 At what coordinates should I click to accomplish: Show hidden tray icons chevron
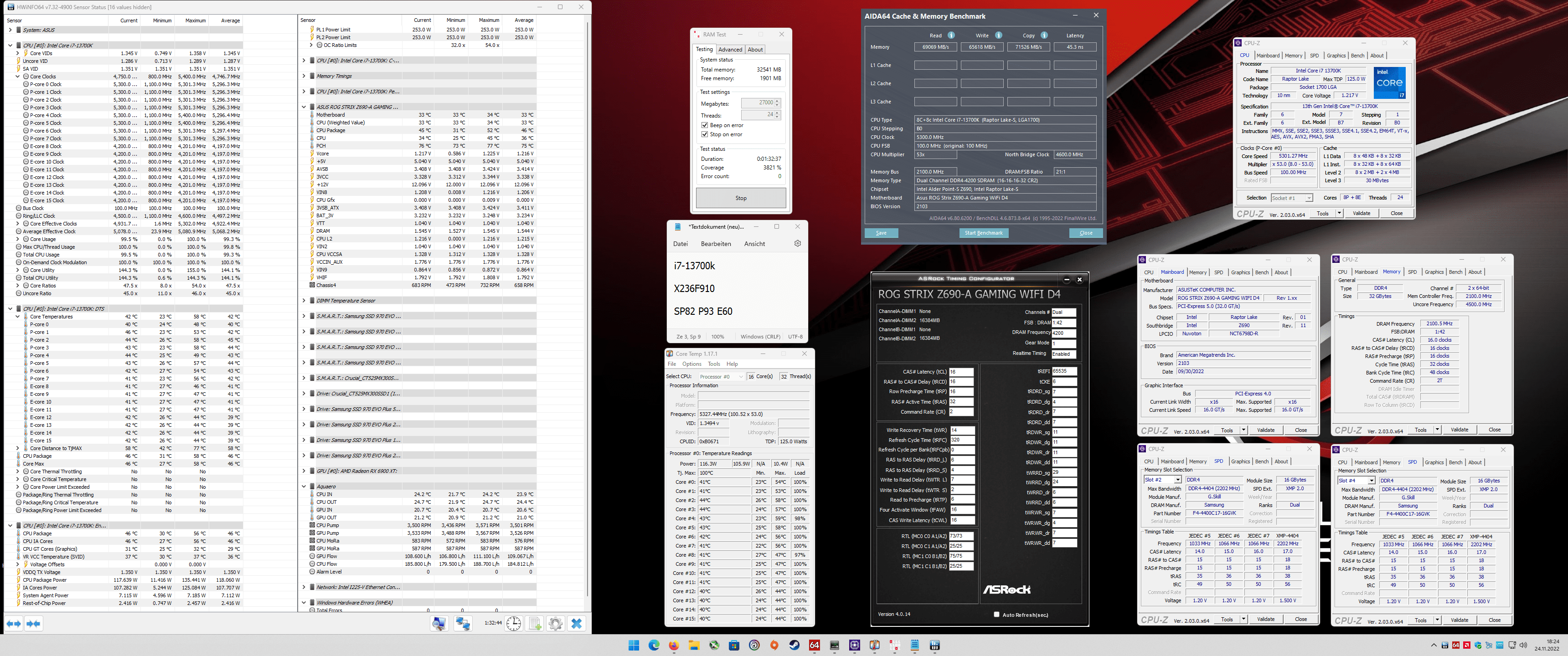(1434, 645)
